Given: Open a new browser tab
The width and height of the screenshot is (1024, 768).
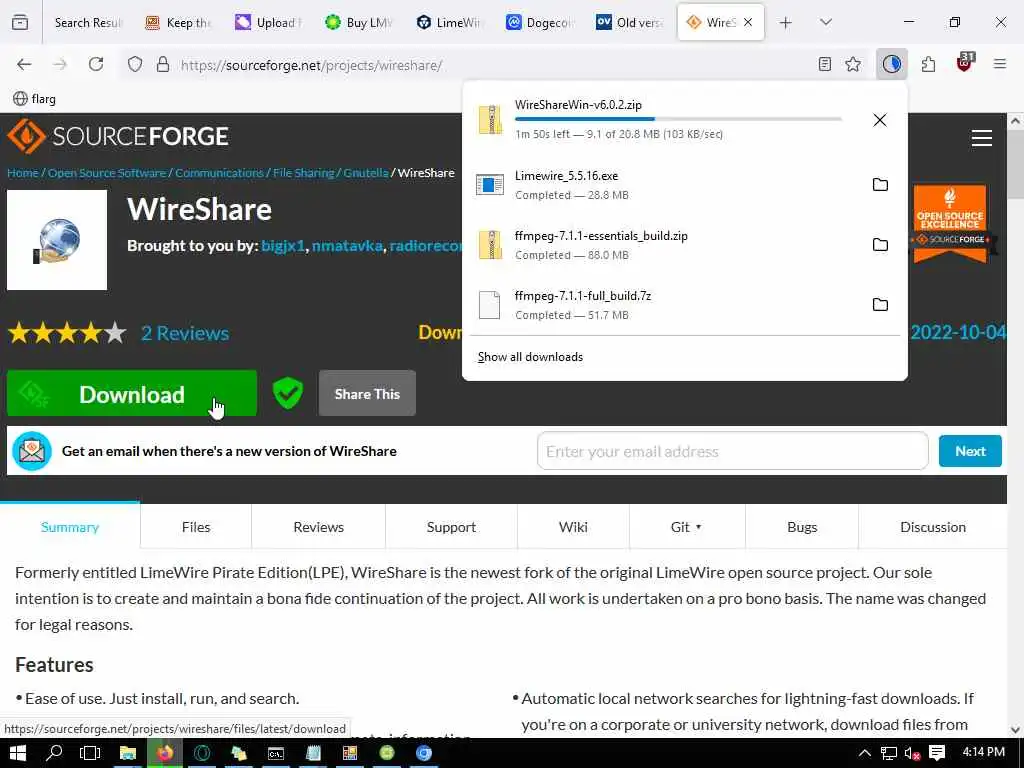Looking at the screenshot, I should [786, 22].
